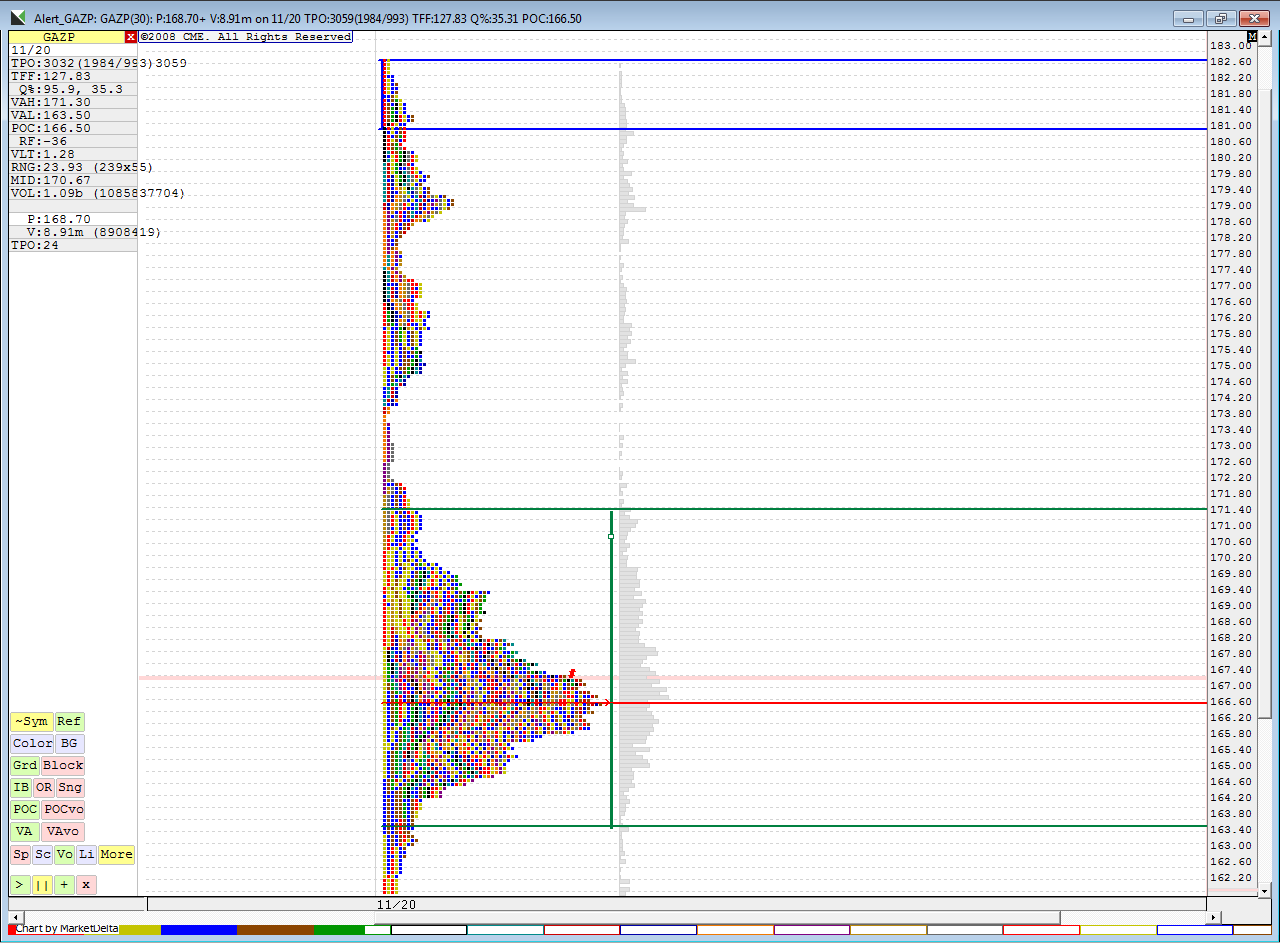Toggle the OR opening range display
Image resolution: width=1280 pixels, height=943 pixels.
(44, 788)
